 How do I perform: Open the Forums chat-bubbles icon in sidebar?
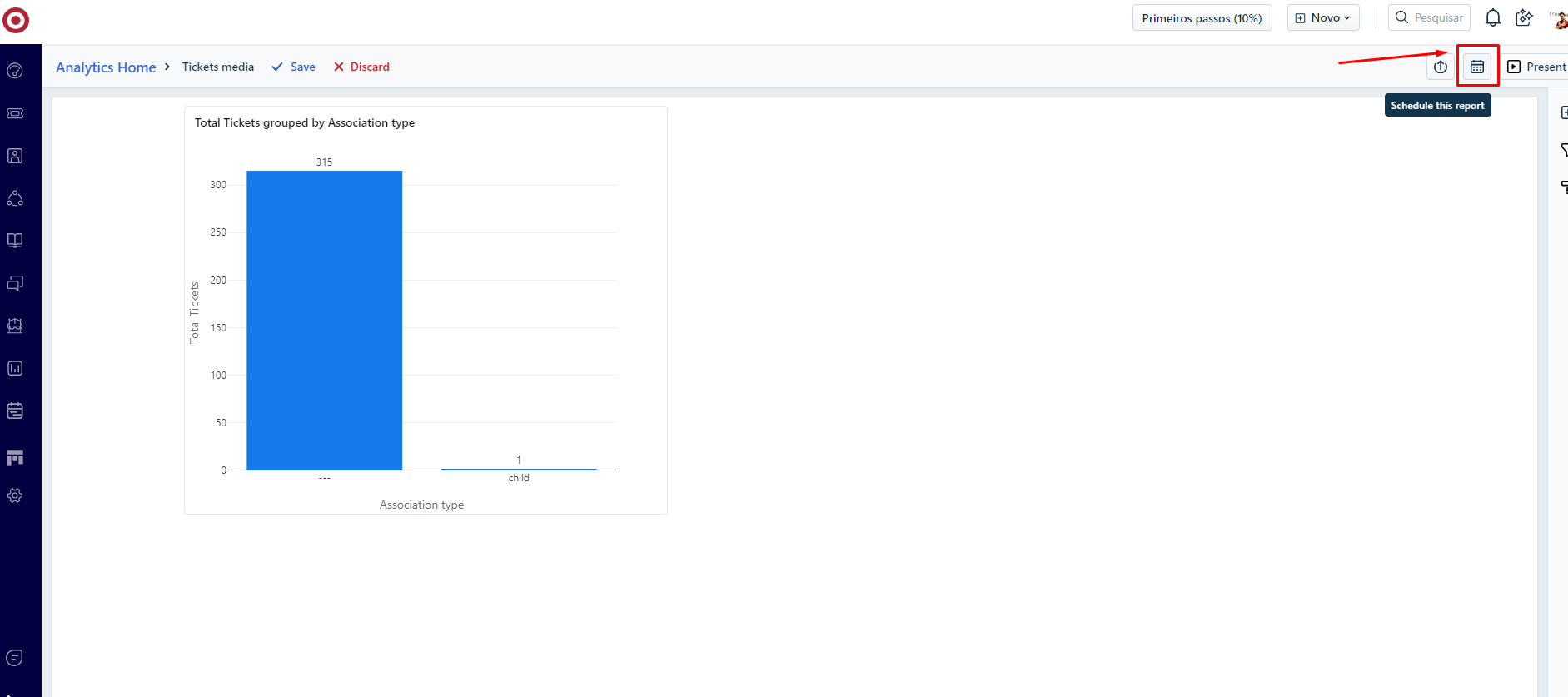coord(15,283)
